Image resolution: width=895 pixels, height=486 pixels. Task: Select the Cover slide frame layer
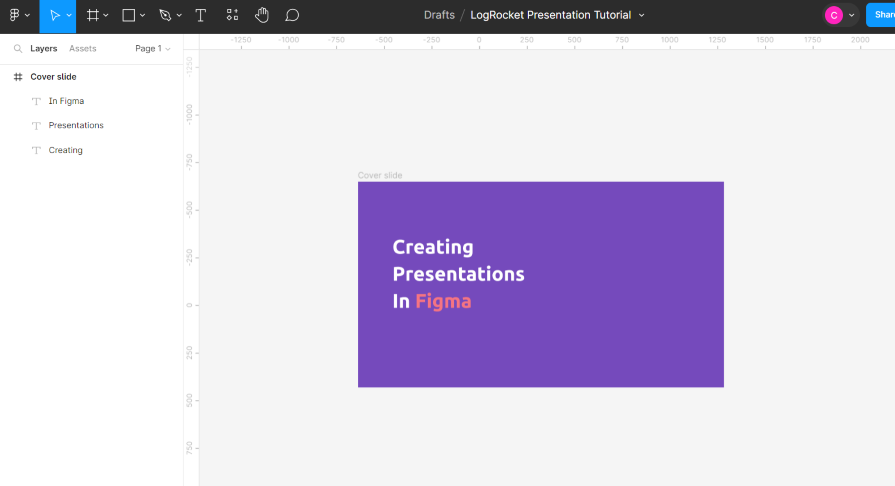point(53,77)
